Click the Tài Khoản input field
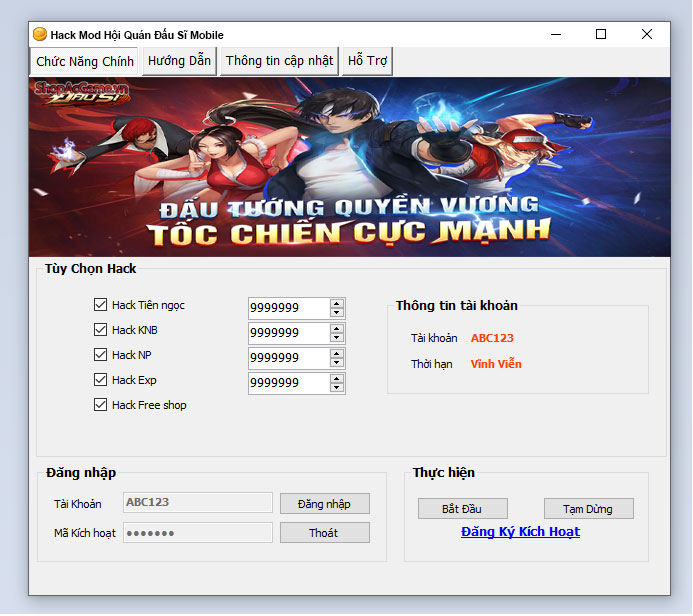 [x=198, y=503]
